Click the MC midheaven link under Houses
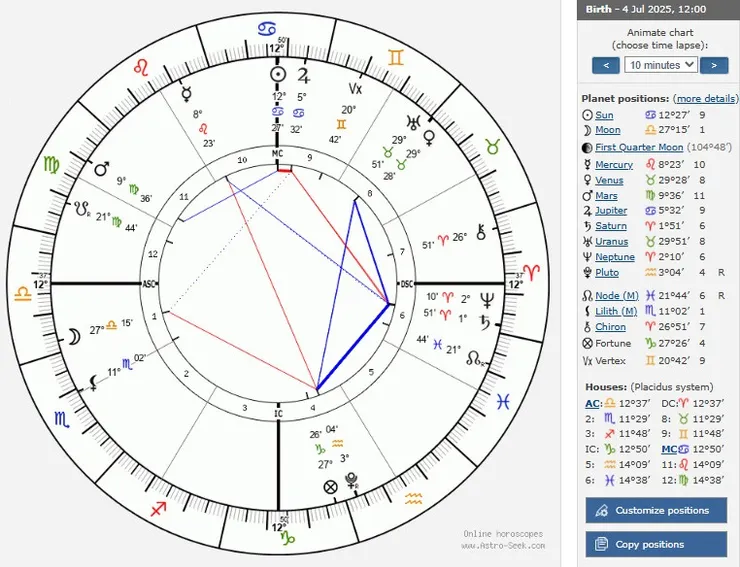The height and width of the screenshot is (567, 740). [669, 449]
